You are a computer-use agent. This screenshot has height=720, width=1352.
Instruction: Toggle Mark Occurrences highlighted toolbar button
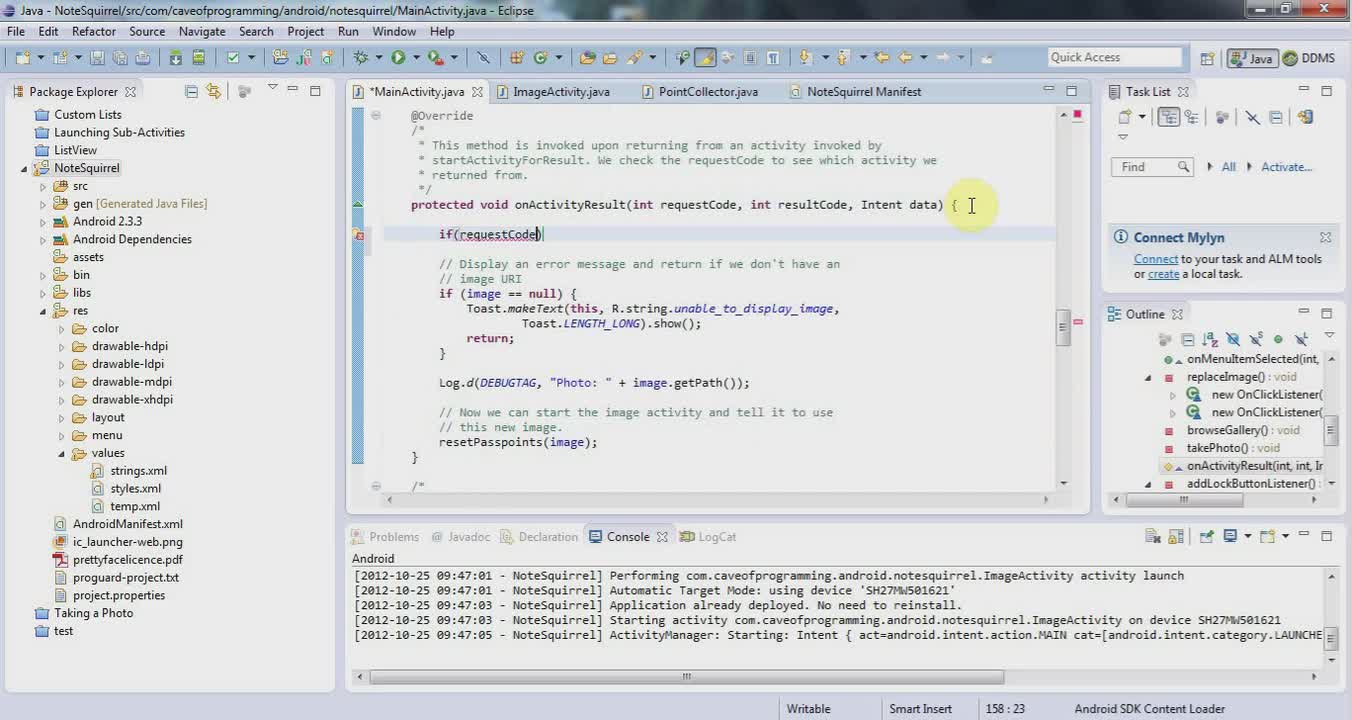pyautogui.click(x=705, y=58)
